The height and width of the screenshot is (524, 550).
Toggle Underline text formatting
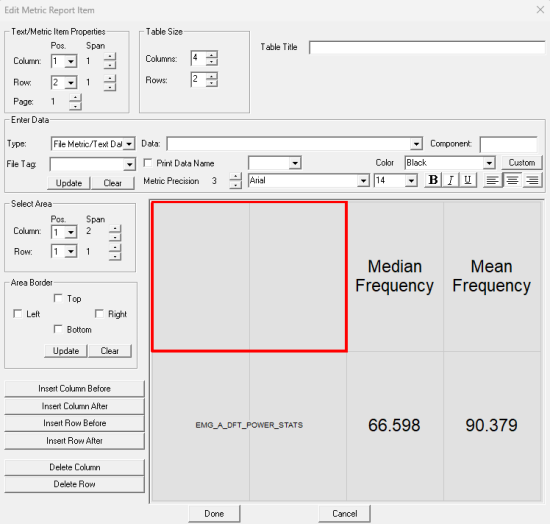468,180
